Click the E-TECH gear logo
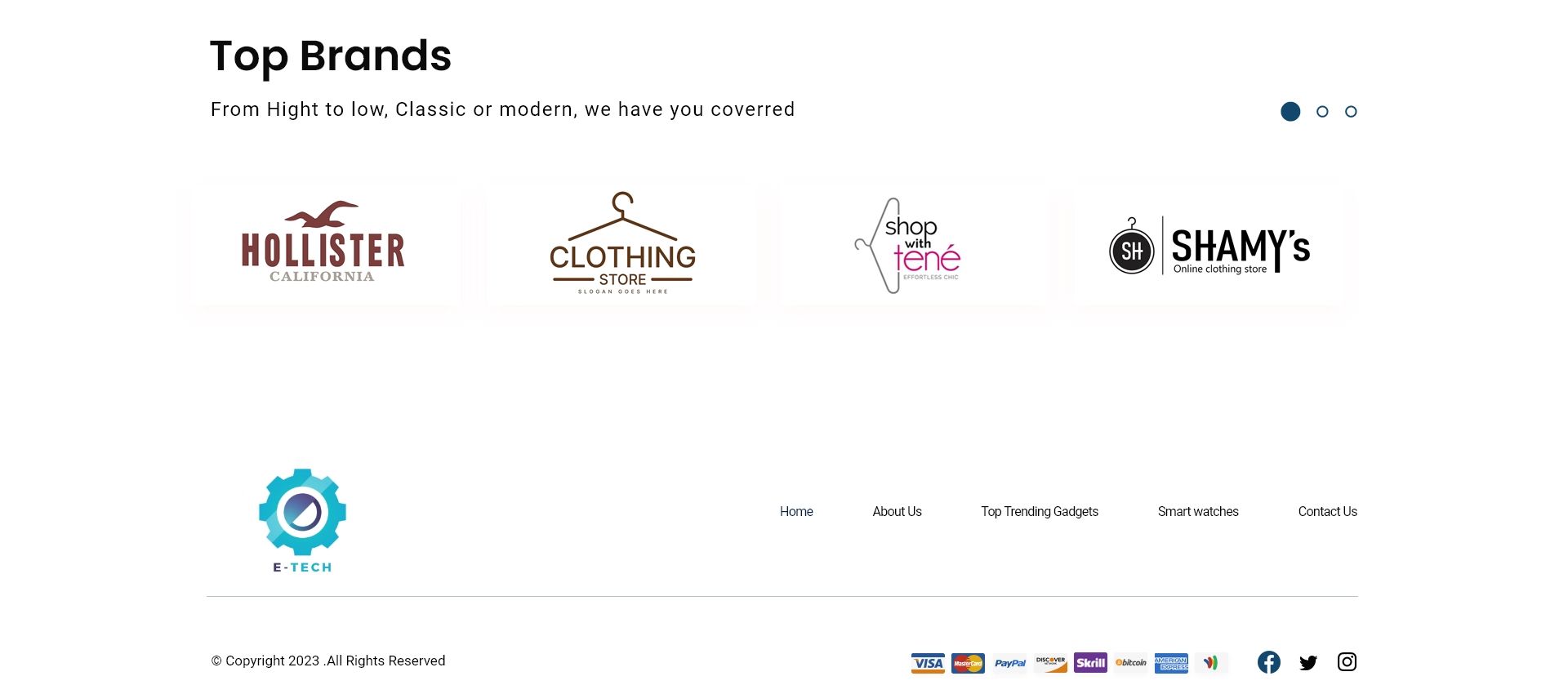This screenshot has height=694, width=1568. coord(302,521)
